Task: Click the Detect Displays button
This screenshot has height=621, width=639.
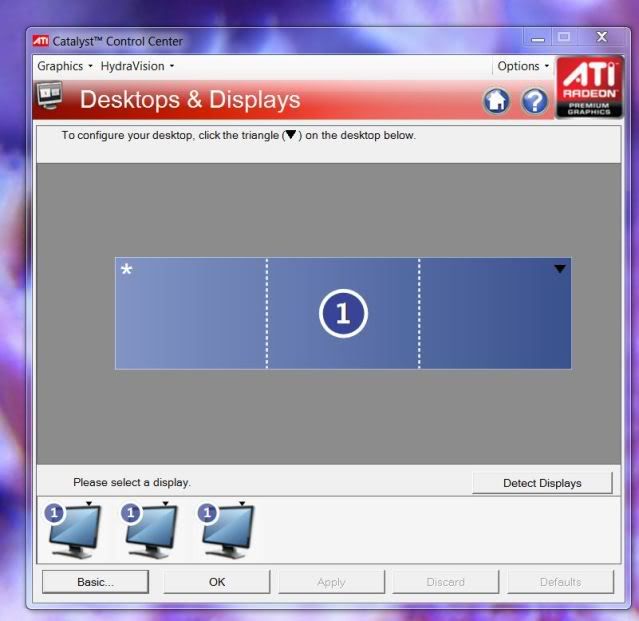Action: pos(542,483)
